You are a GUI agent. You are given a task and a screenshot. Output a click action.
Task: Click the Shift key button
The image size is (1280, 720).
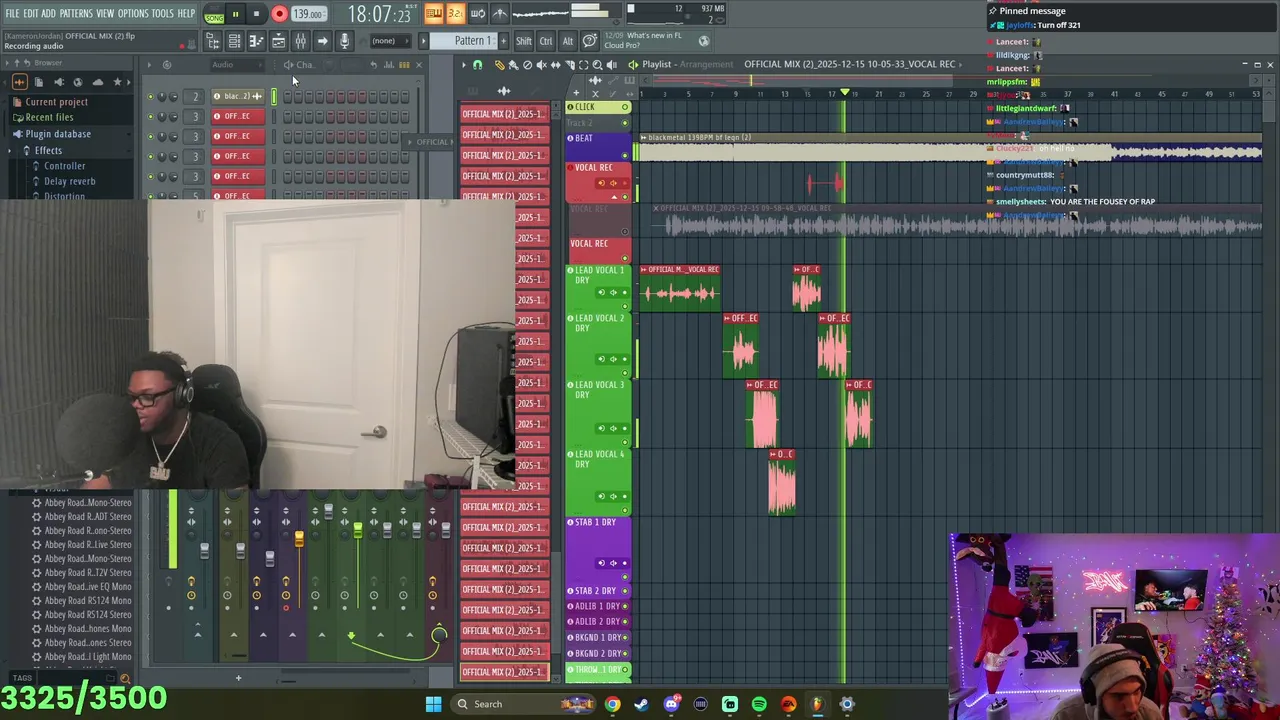click(524, 41)
